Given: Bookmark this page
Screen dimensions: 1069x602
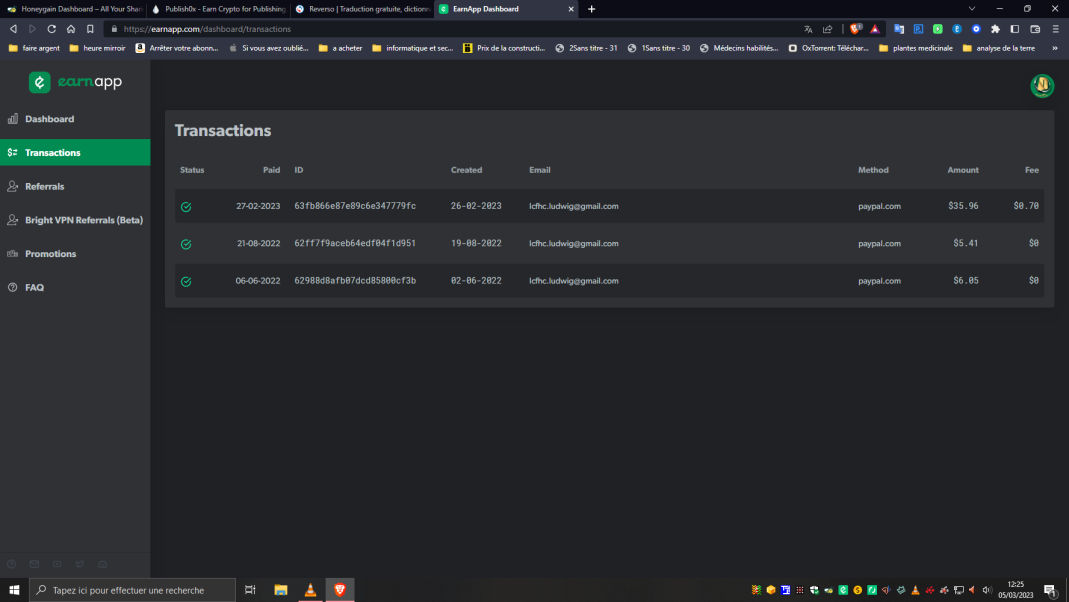Looking at the screenshot, I should 90,29.
